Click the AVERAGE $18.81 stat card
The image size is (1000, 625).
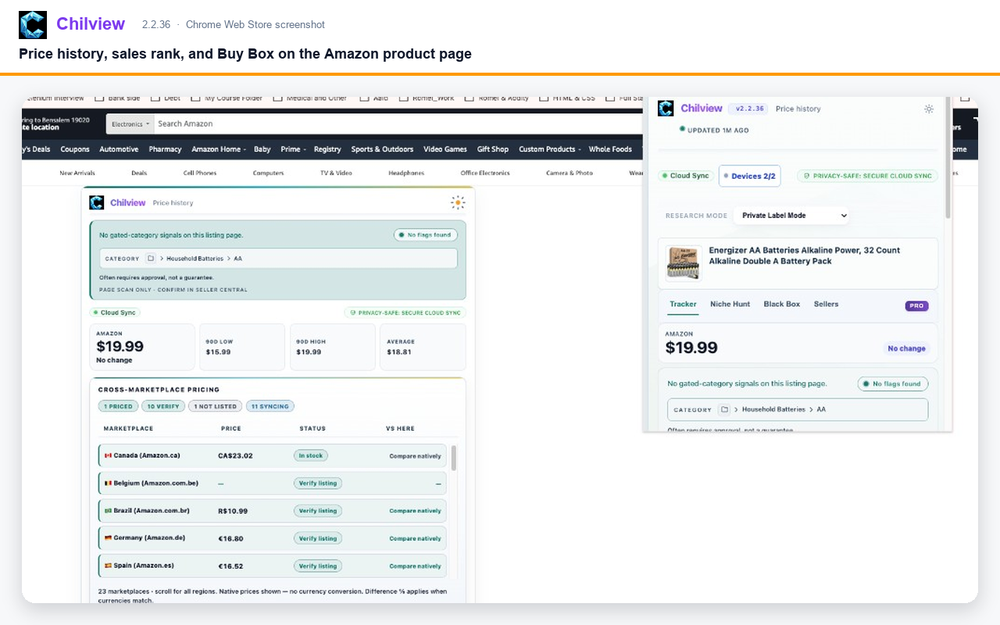423,347
